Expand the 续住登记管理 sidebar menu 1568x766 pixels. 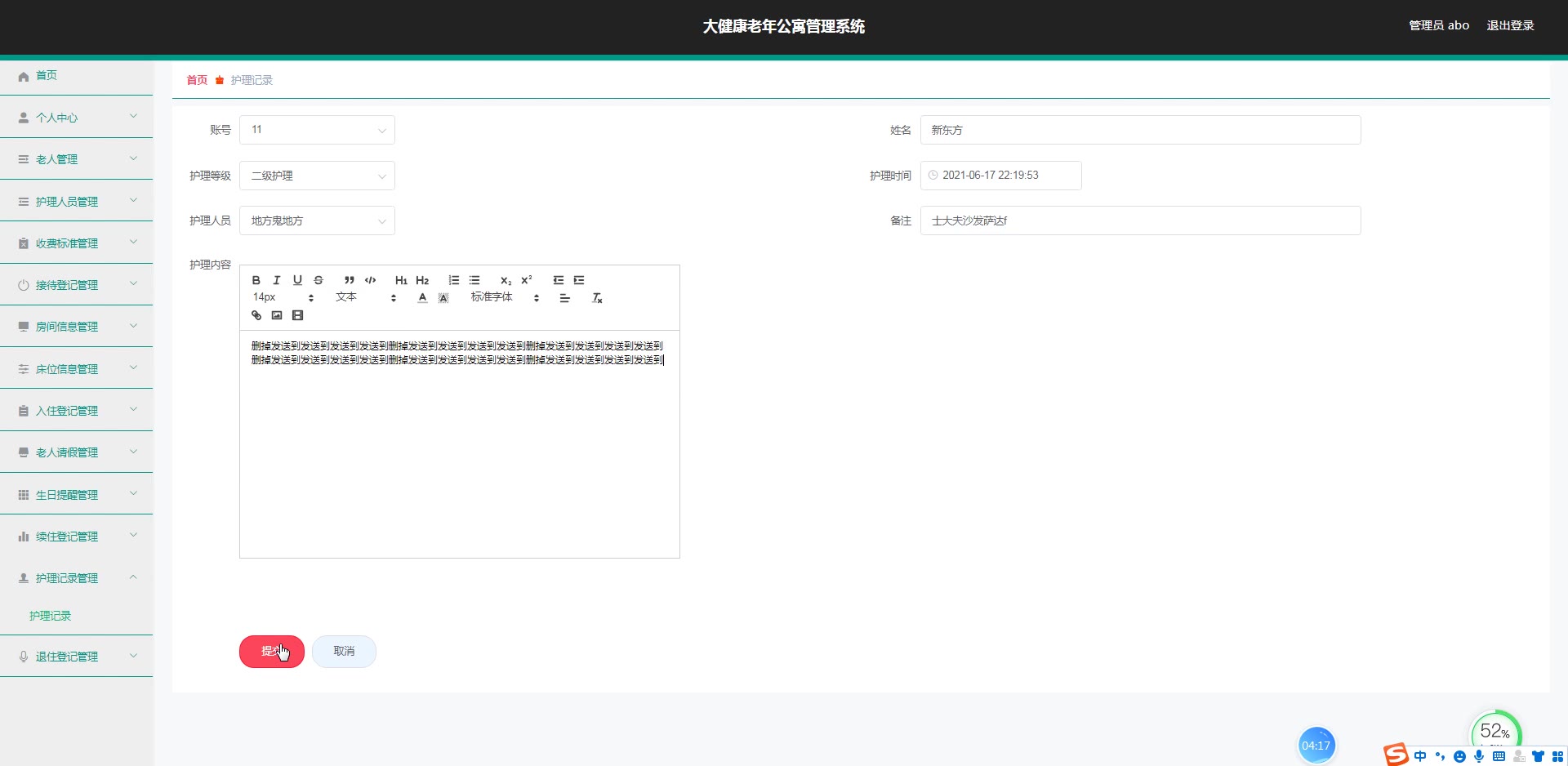pos(77,537)
